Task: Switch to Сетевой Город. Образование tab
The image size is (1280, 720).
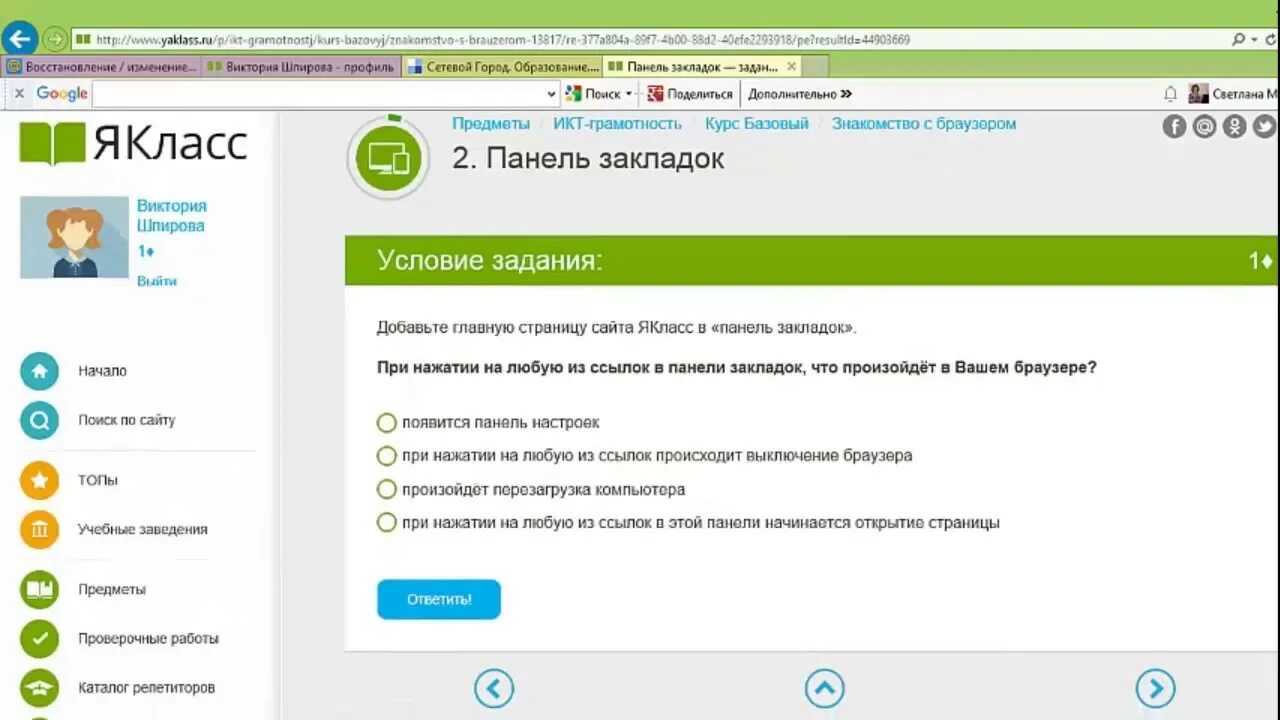Action: pos(502,67)
